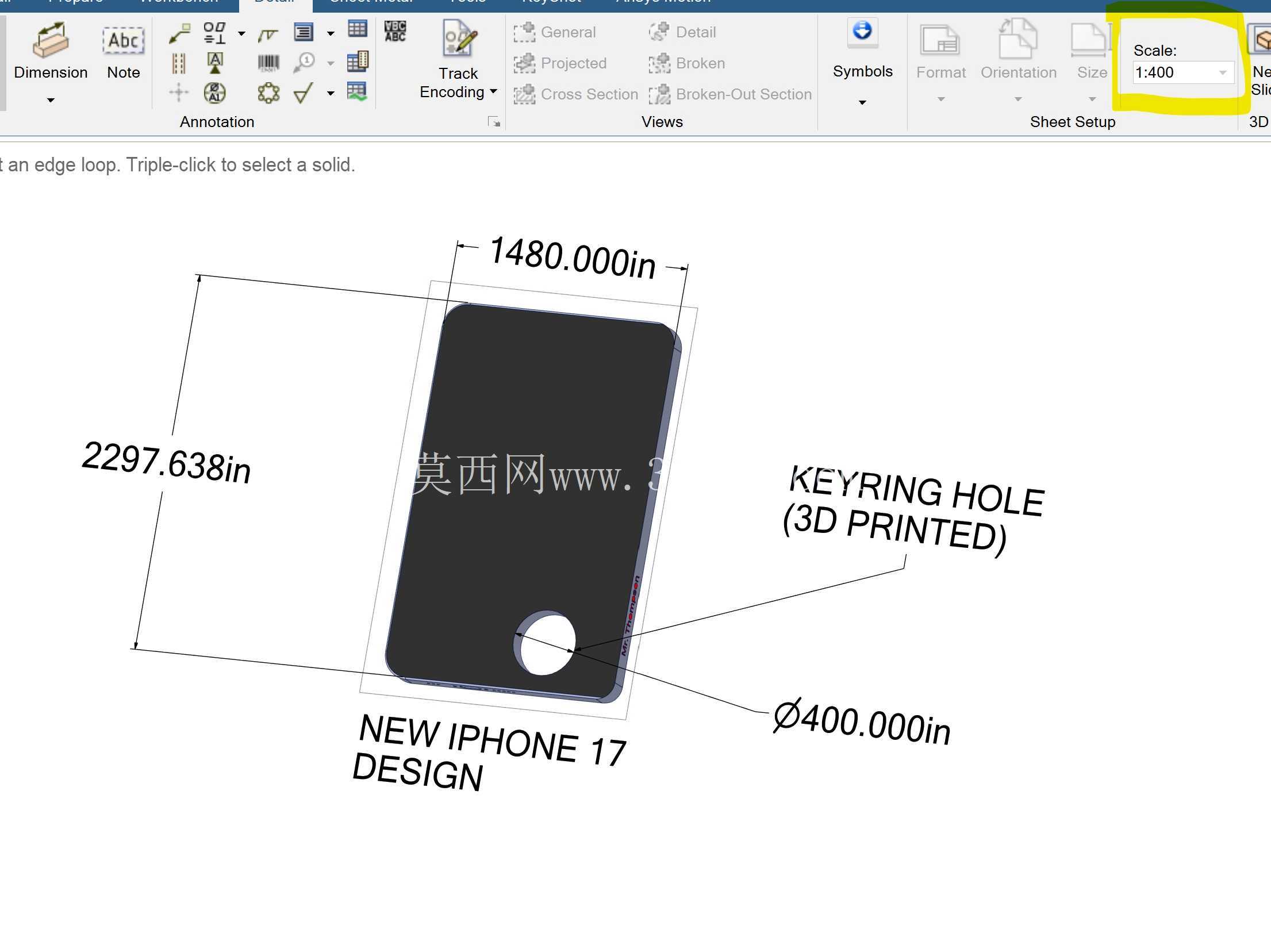The height and width of the screenshot is (952, 1271).
Task: Click the Detail view button
Action: [682, 32]
